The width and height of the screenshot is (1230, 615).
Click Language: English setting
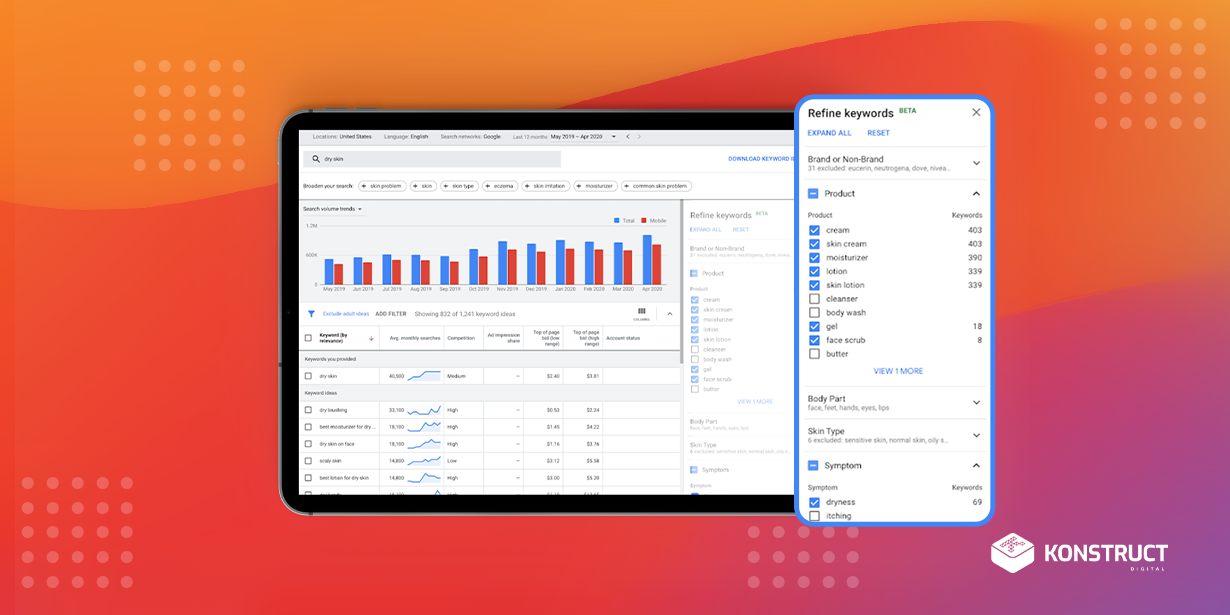[x=405, y=136]
